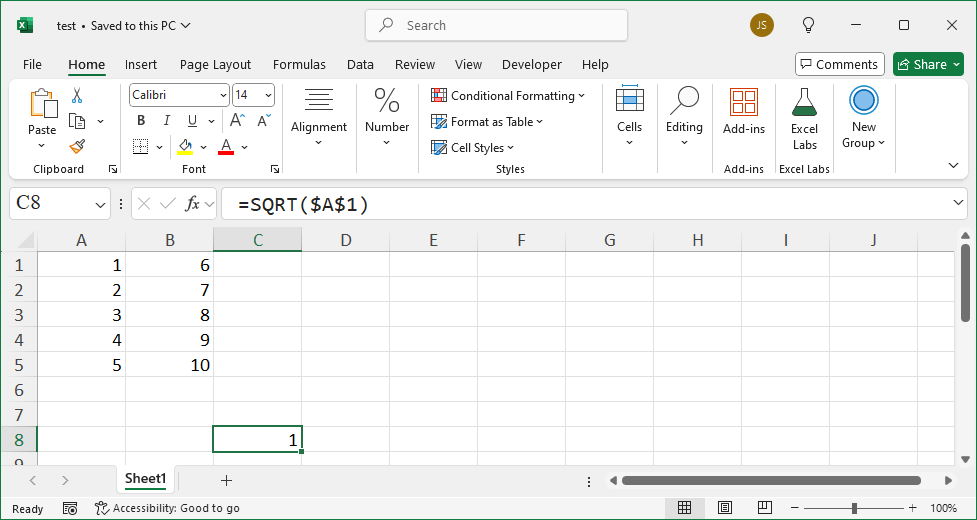Launch Excel Labs flask icon
Viewport: 977px width, 520px height.
tap(804, 102)
